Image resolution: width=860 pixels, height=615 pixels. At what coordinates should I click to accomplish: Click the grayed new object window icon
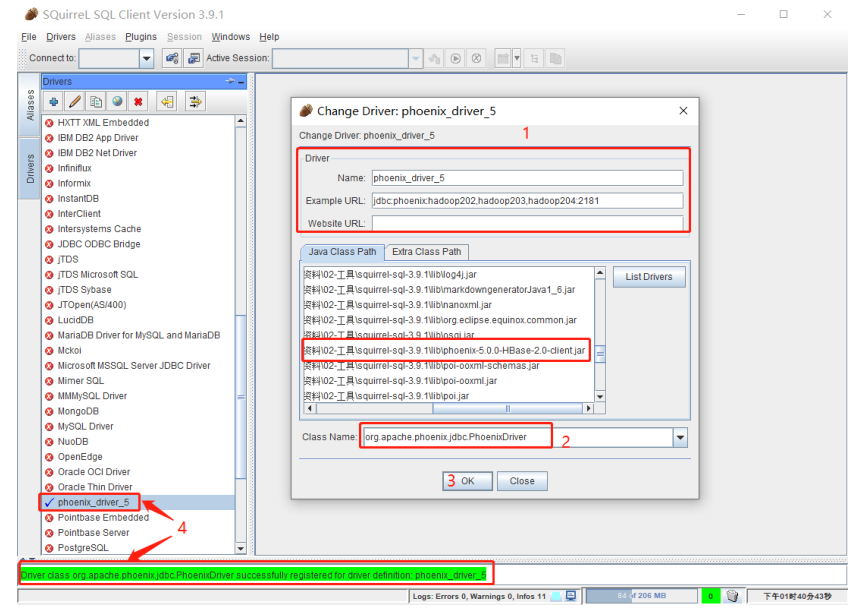pos(502,58)
